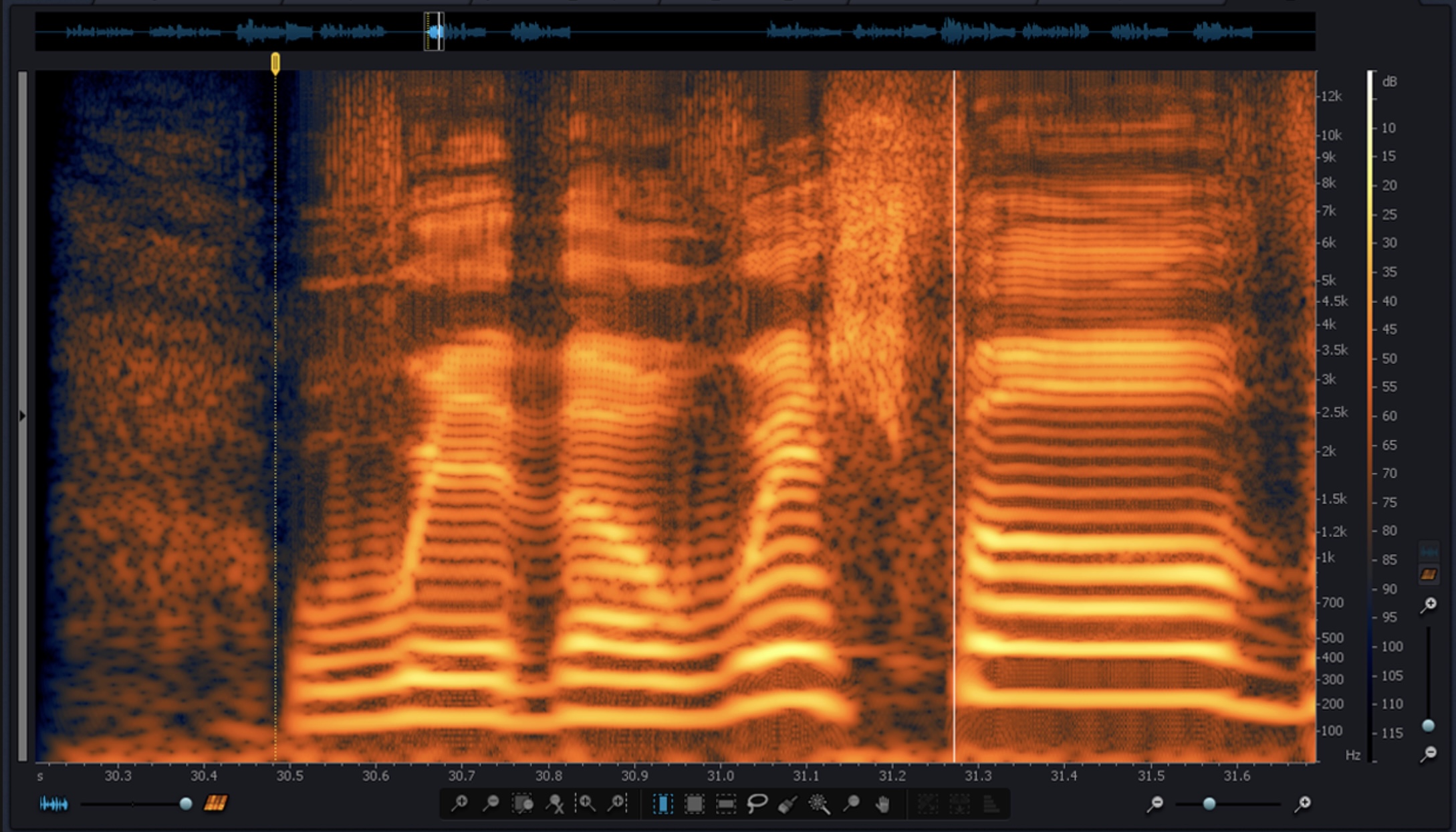Select the Frequency selection tool

point(725,803)
